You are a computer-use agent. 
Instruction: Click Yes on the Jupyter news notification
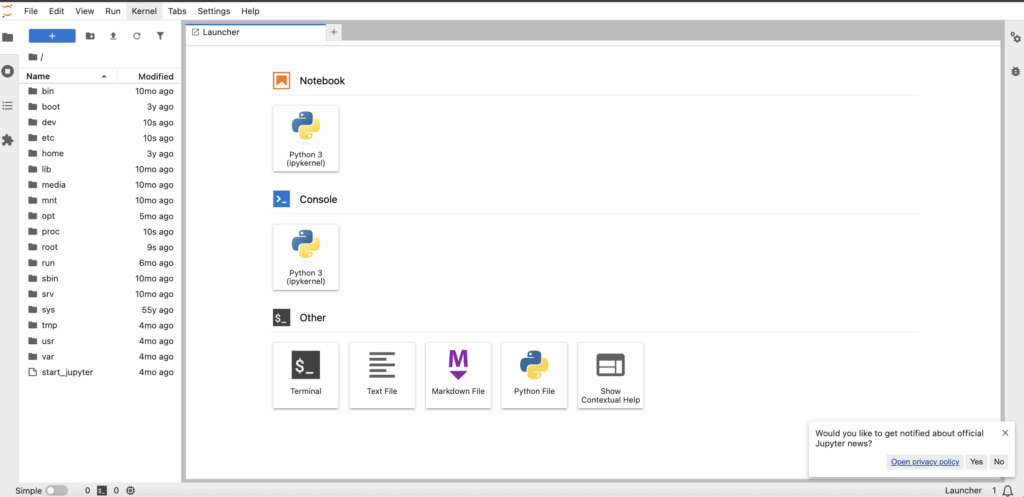click(976, 462)
